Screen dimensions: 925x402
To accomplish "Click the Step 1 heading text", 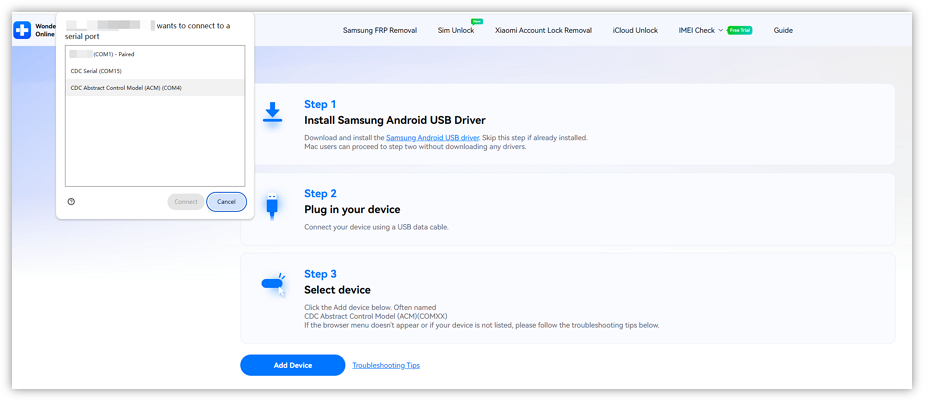I will pos(320,104).
